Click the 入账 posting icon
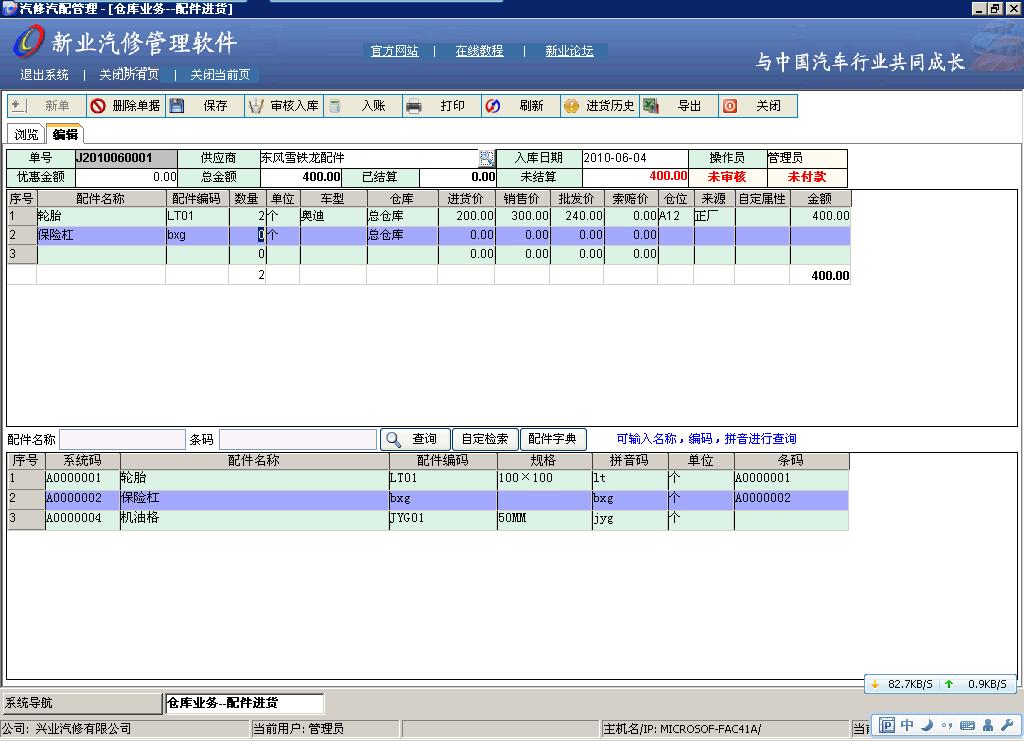Screen dimensions: 1024x741 pyautogui.click(x=335, y=106)
